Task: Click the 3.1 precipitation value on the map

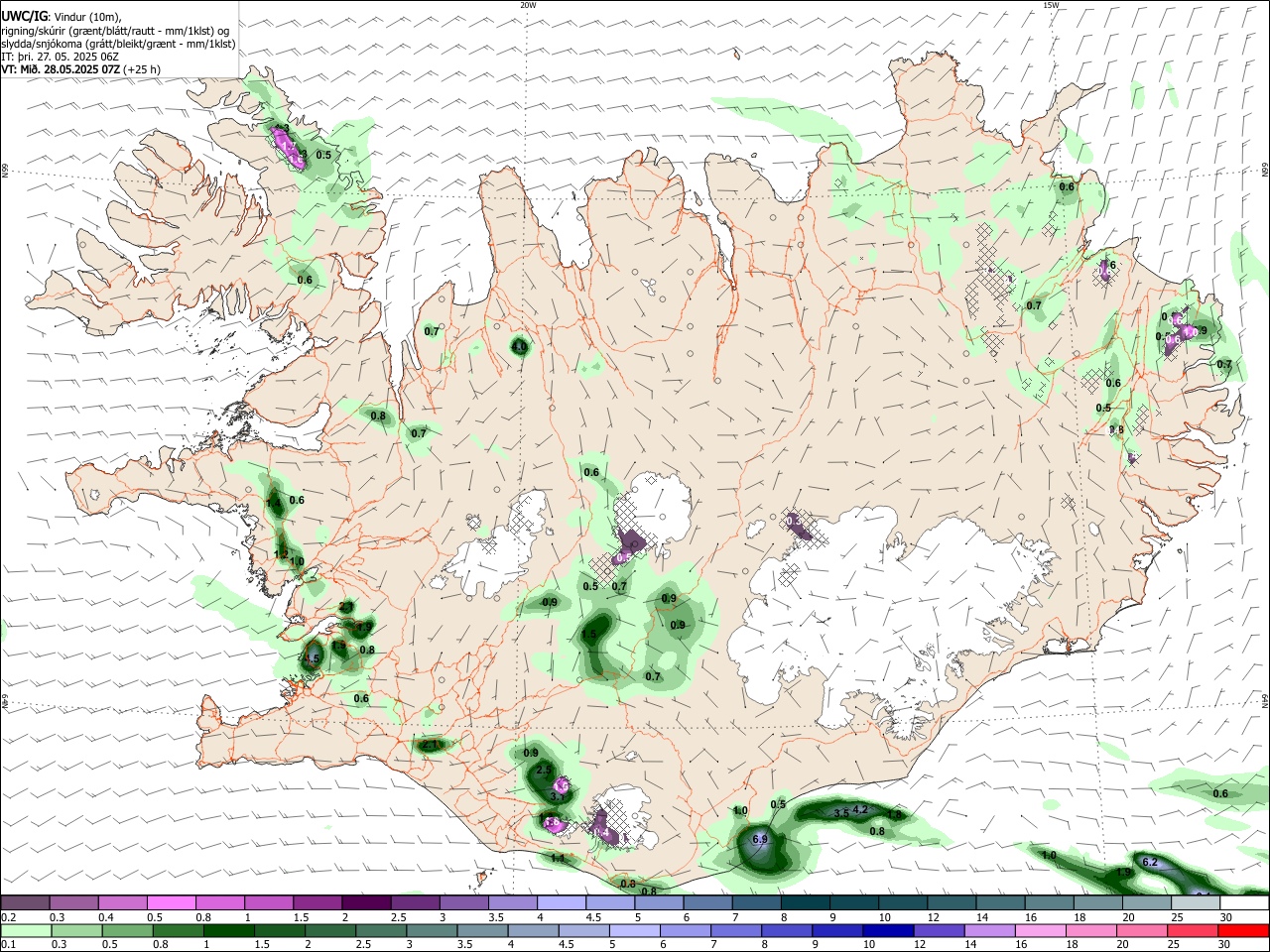Action: pyautogui.click(x=558, y=796)
